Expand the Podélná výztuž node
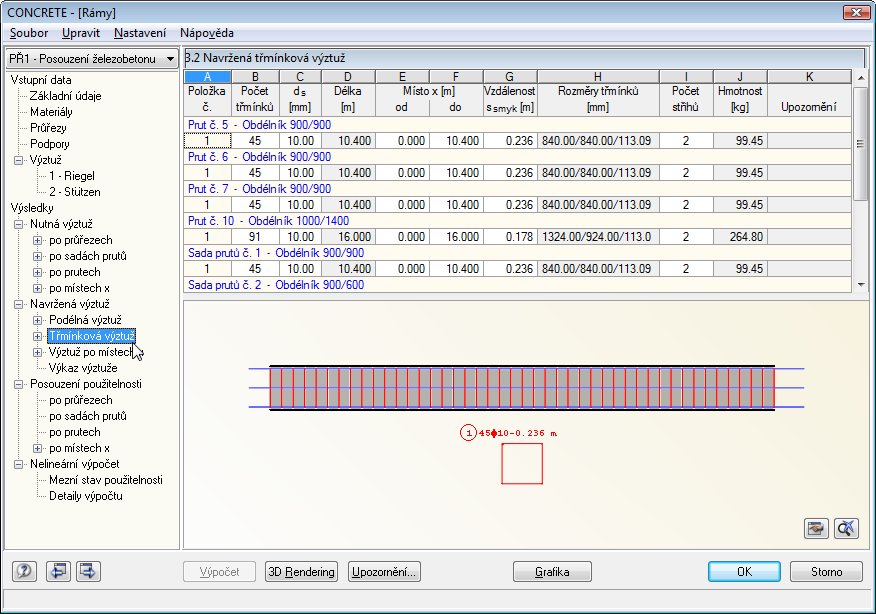This screenshot has height=614, width=876. [37, 320]
